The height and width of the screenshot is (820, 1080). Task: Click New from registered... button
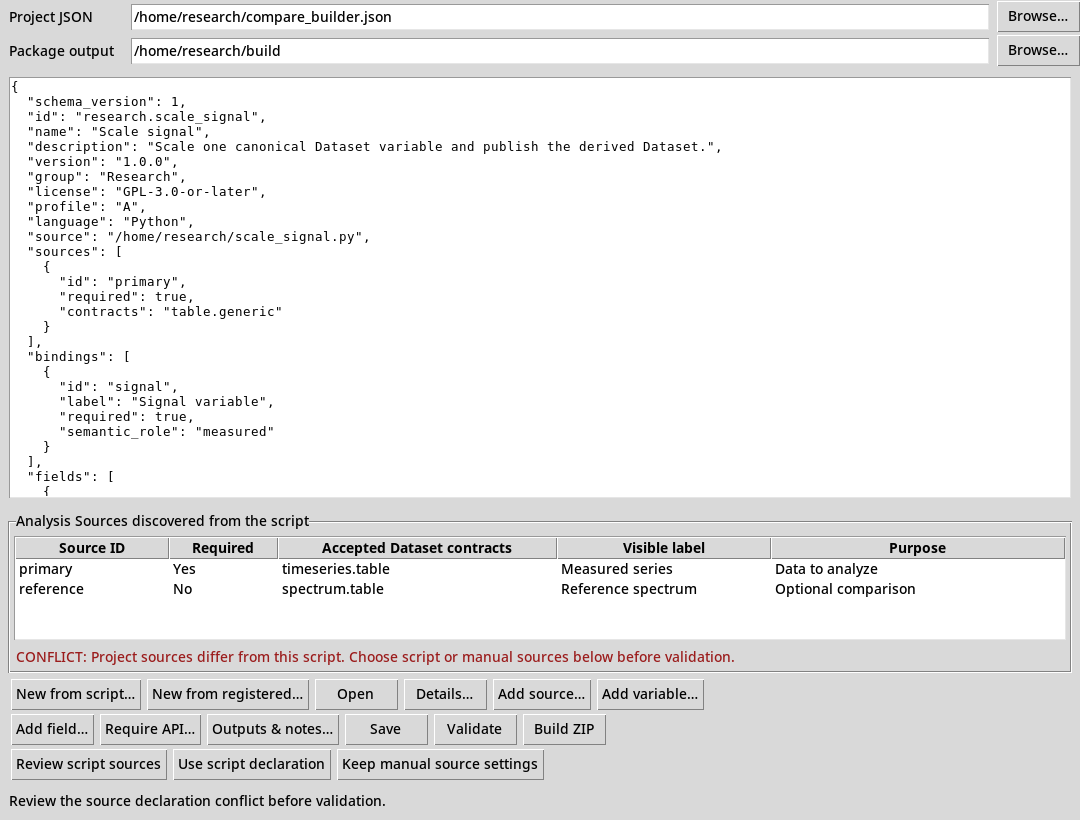tap(227, 694)
